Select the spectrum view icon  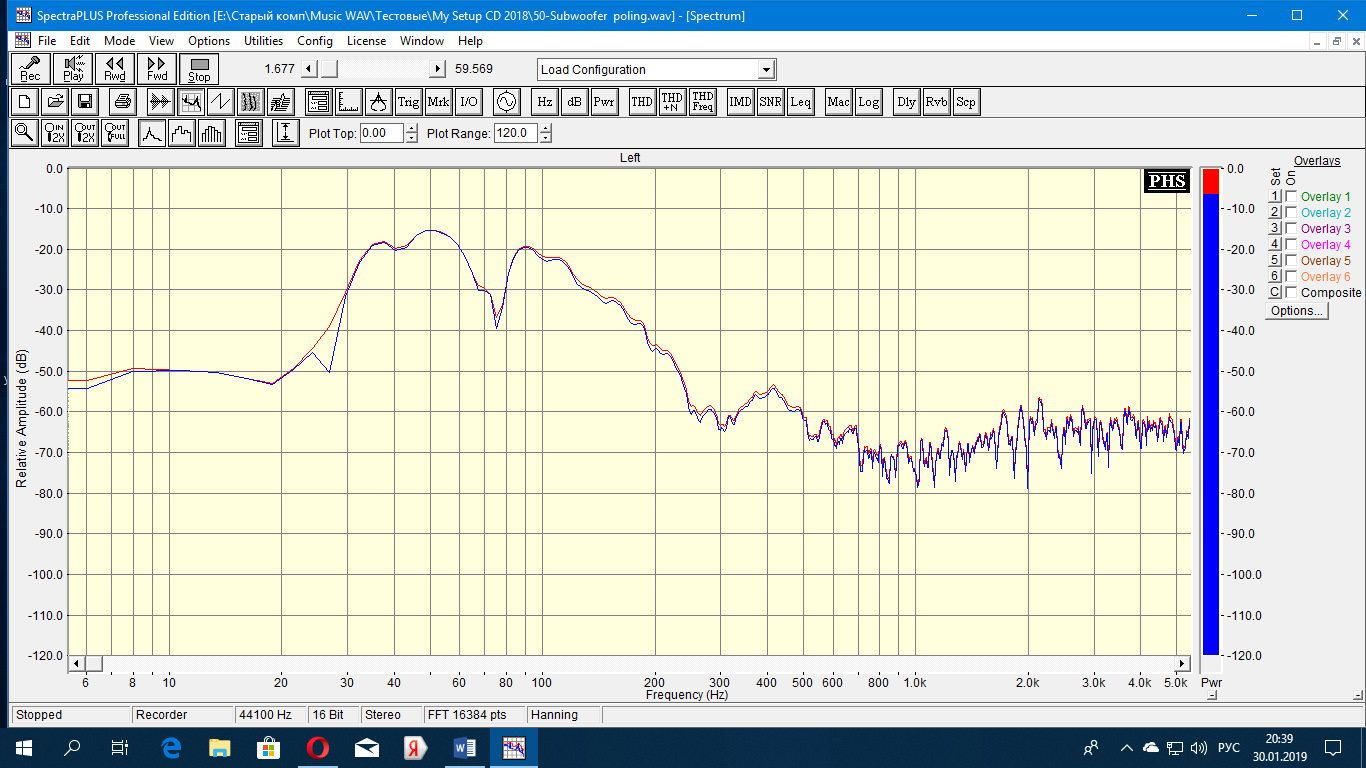coord(190,101)
